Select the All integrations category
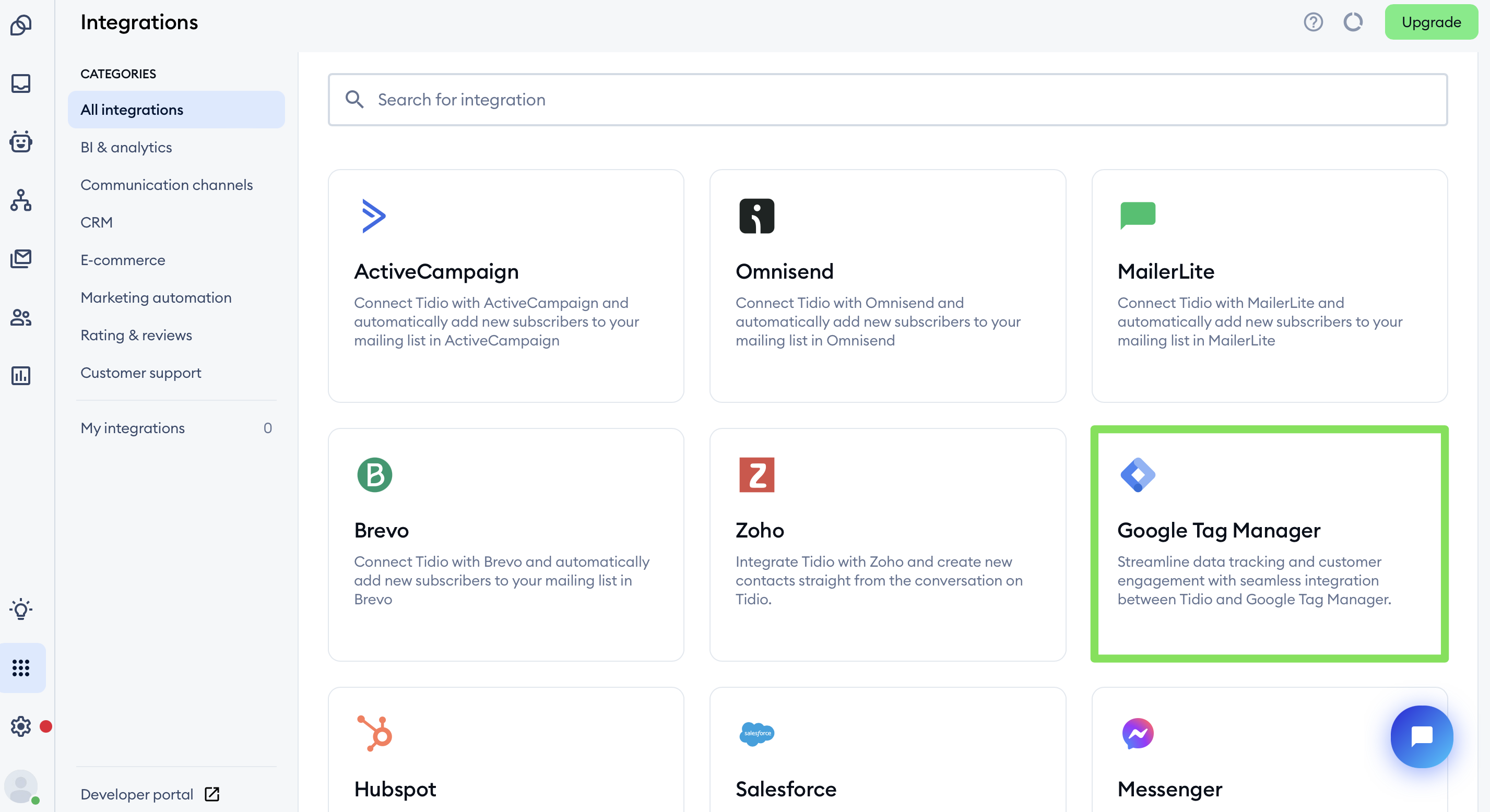The width and height of the screenshot is (1490, 812). point(176,109)
